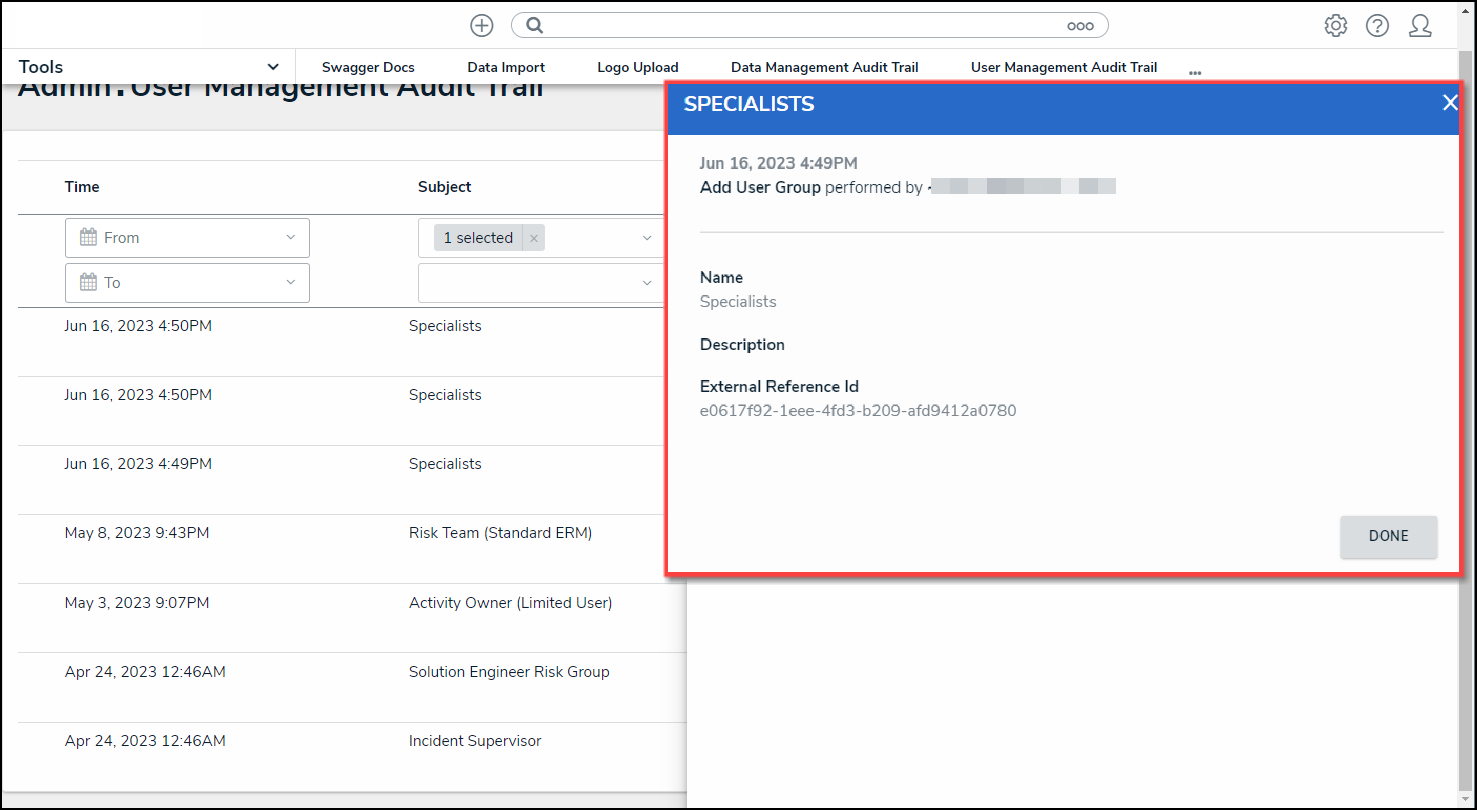
Task: Open the To date dropdown
Action: (291, 283)
